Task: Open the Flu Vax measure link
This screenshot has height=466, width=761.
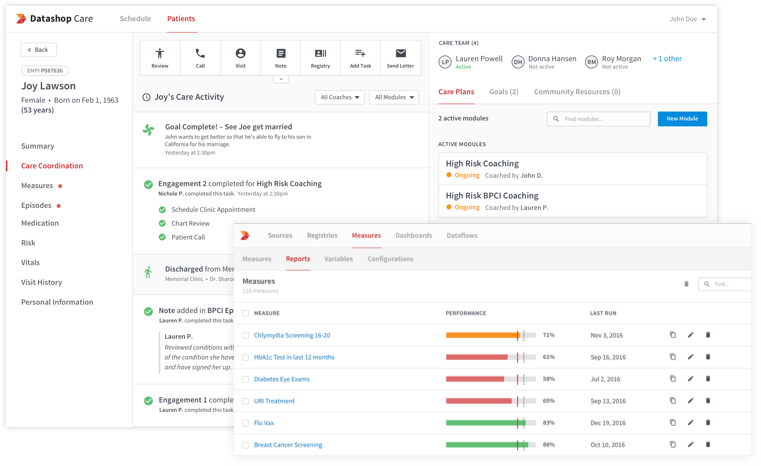Action: pos(264,423)
